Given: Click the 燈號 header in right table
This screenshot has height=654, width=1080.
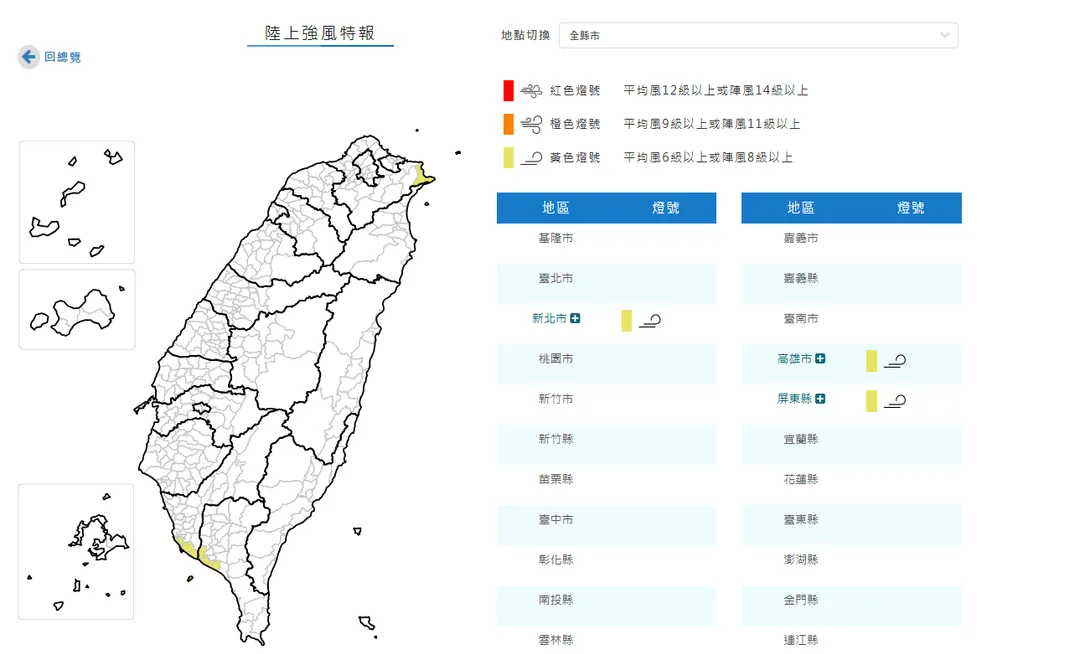Looking at the screenshot, I should point(911,208).
